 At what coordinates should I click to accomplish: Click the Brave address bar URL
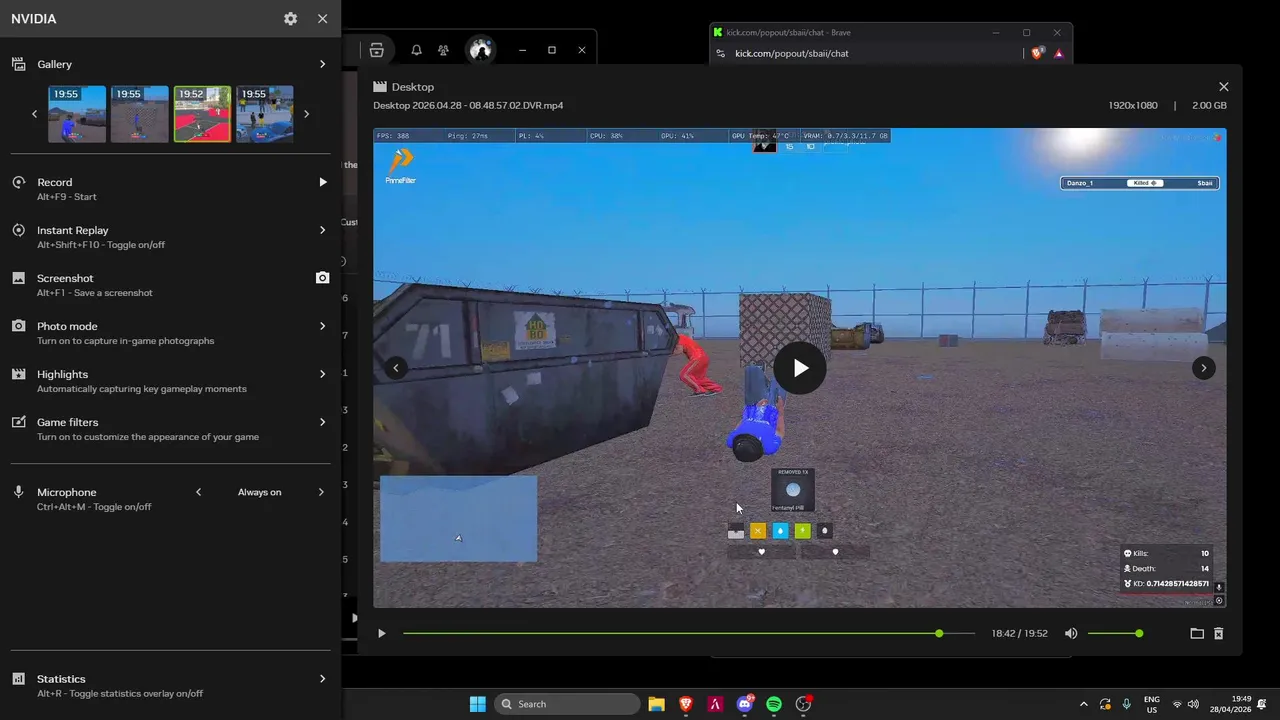pos(791,53)
